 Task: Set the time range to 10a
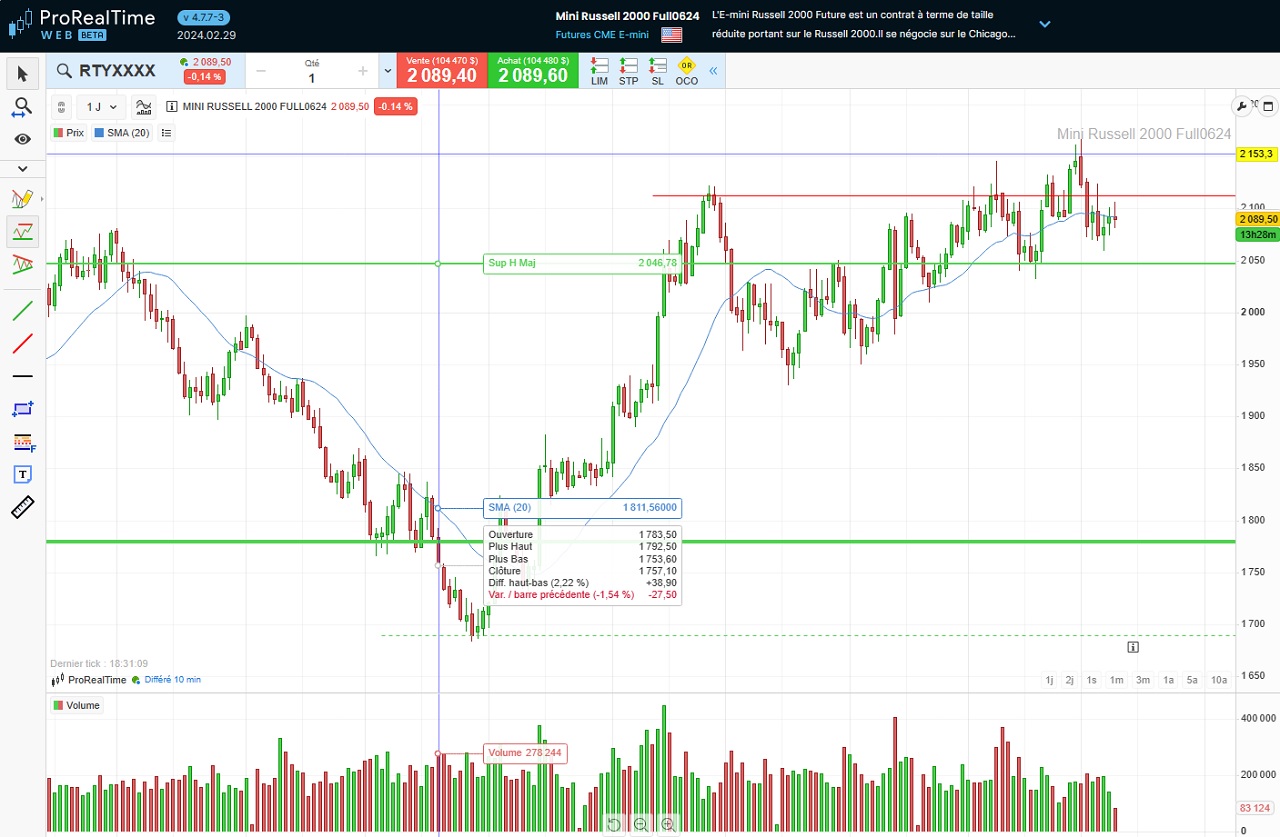[1219, 680]
